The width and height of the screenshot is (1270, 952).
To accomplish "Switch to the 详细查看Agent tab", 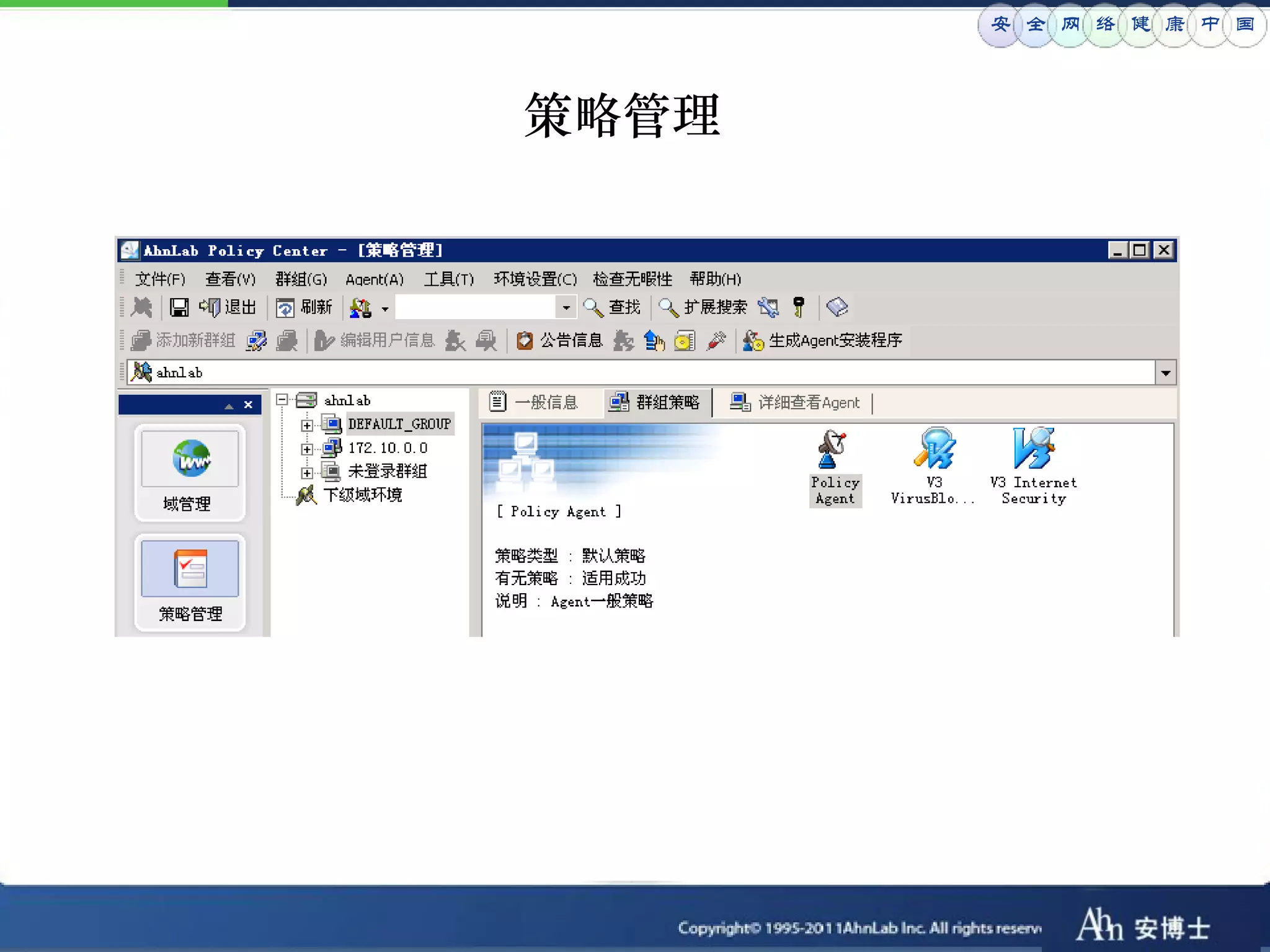I will (x=796, y=402).
